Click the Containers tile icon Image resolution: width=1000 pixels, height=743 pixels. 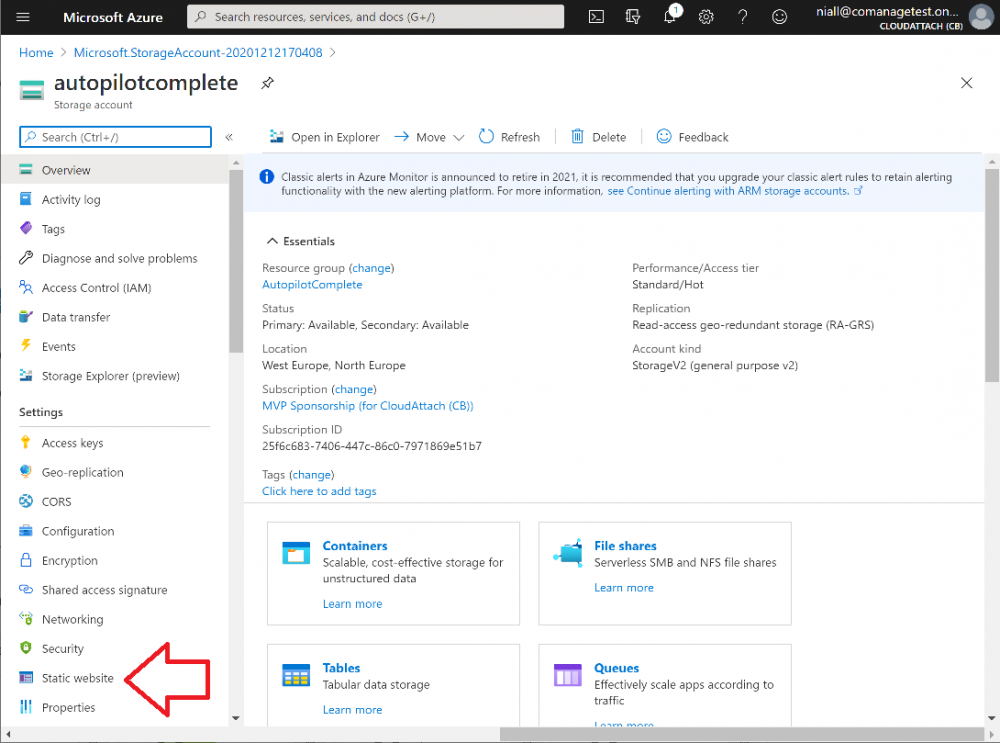click(x=297, y=553)
